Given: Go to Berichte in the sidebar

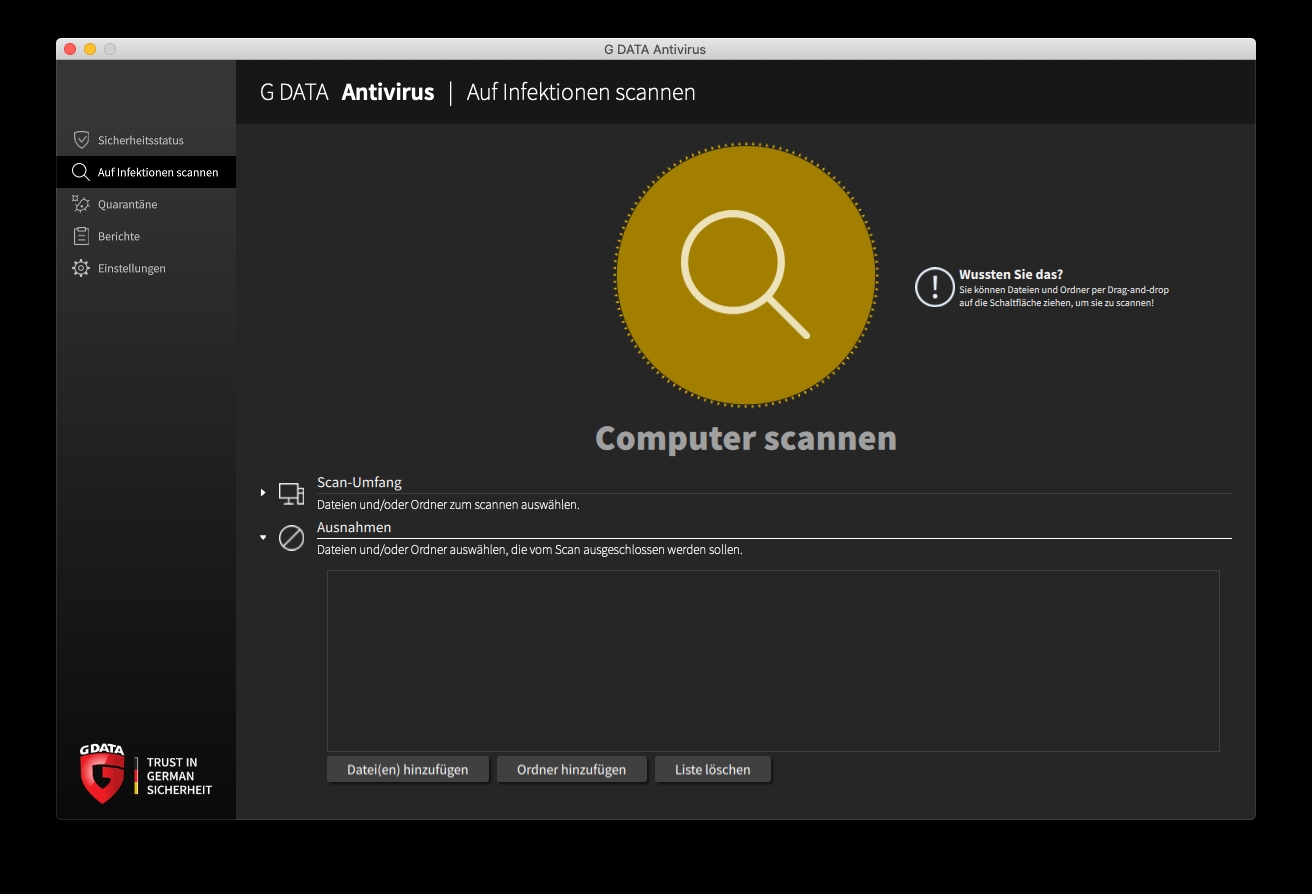Looking at the screenshot, I should click(146, 236).
